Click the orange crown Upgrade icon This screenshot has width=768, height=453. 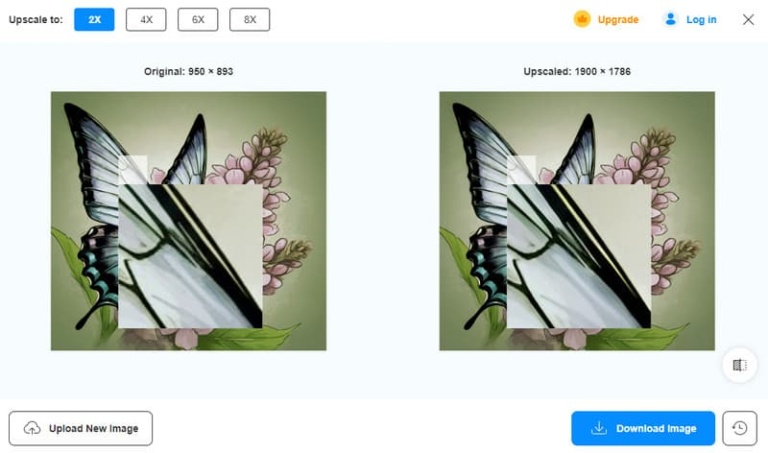pos(582,20)
